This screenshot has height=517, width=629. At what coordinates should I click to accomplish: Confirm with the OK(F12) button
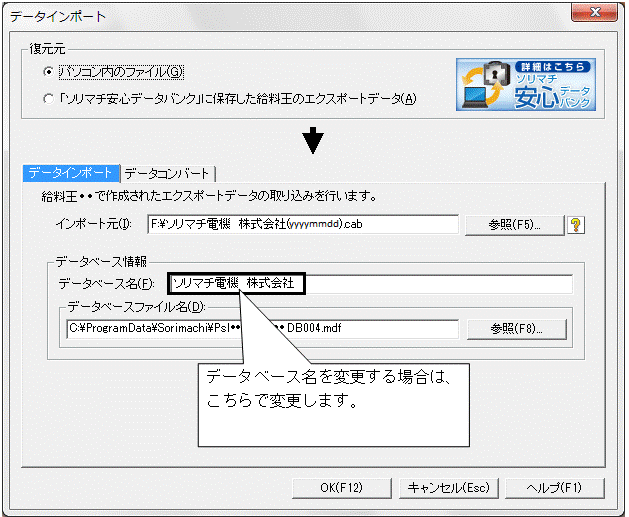coord(341,488)
